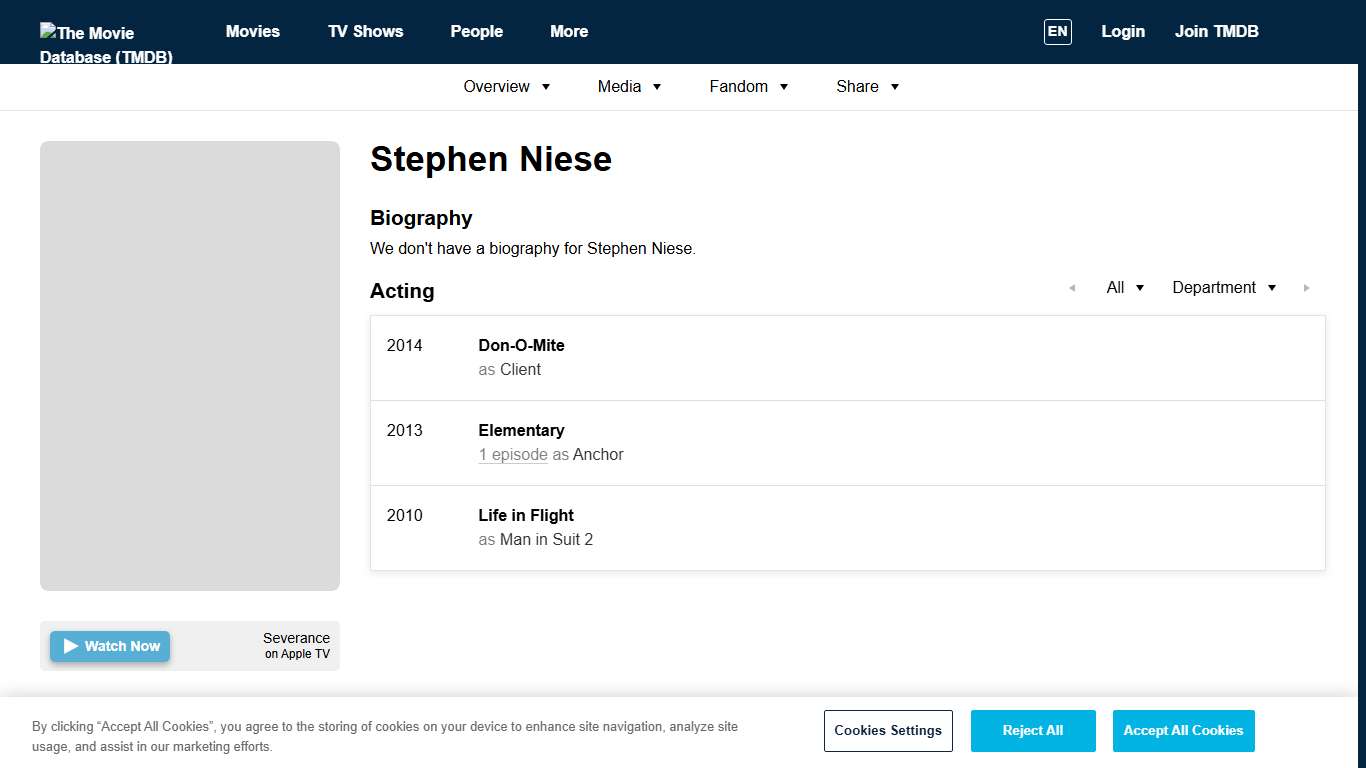Click the Login link
The image size is (1366, 768).
(x=1123, y=31)
